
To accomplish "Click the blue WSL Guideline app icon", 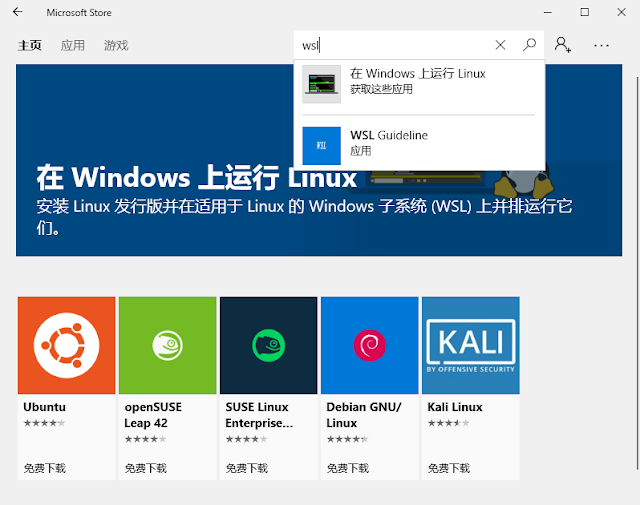I will click(322, 146).
